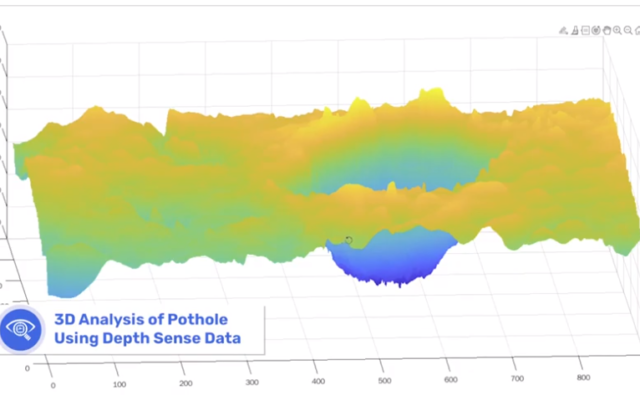Activate the Brush data tool
The image size is (640, 395).
coord(575,30)
